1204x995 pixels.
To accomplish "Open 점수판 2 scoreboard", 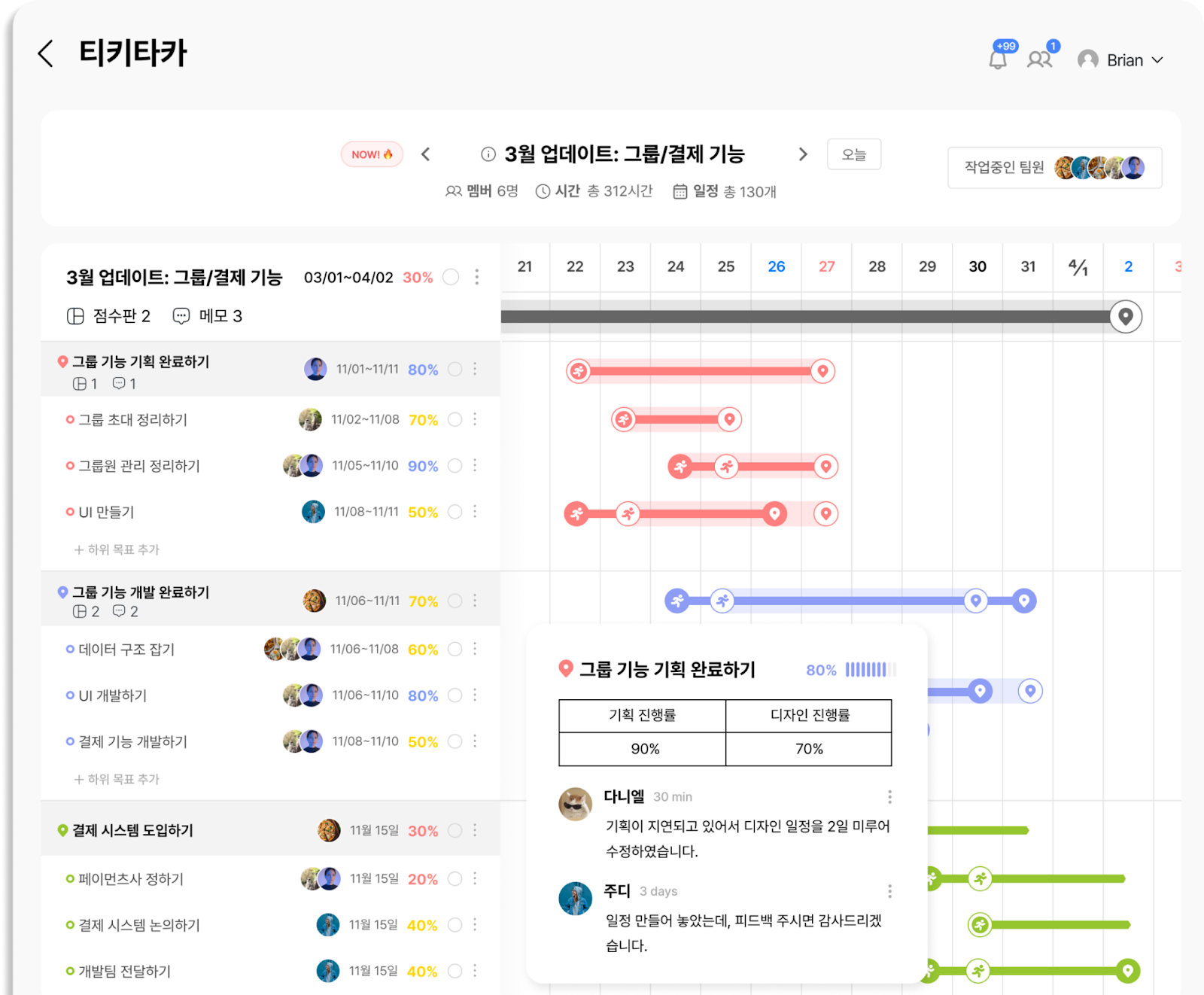I will (x=108, y=316).
